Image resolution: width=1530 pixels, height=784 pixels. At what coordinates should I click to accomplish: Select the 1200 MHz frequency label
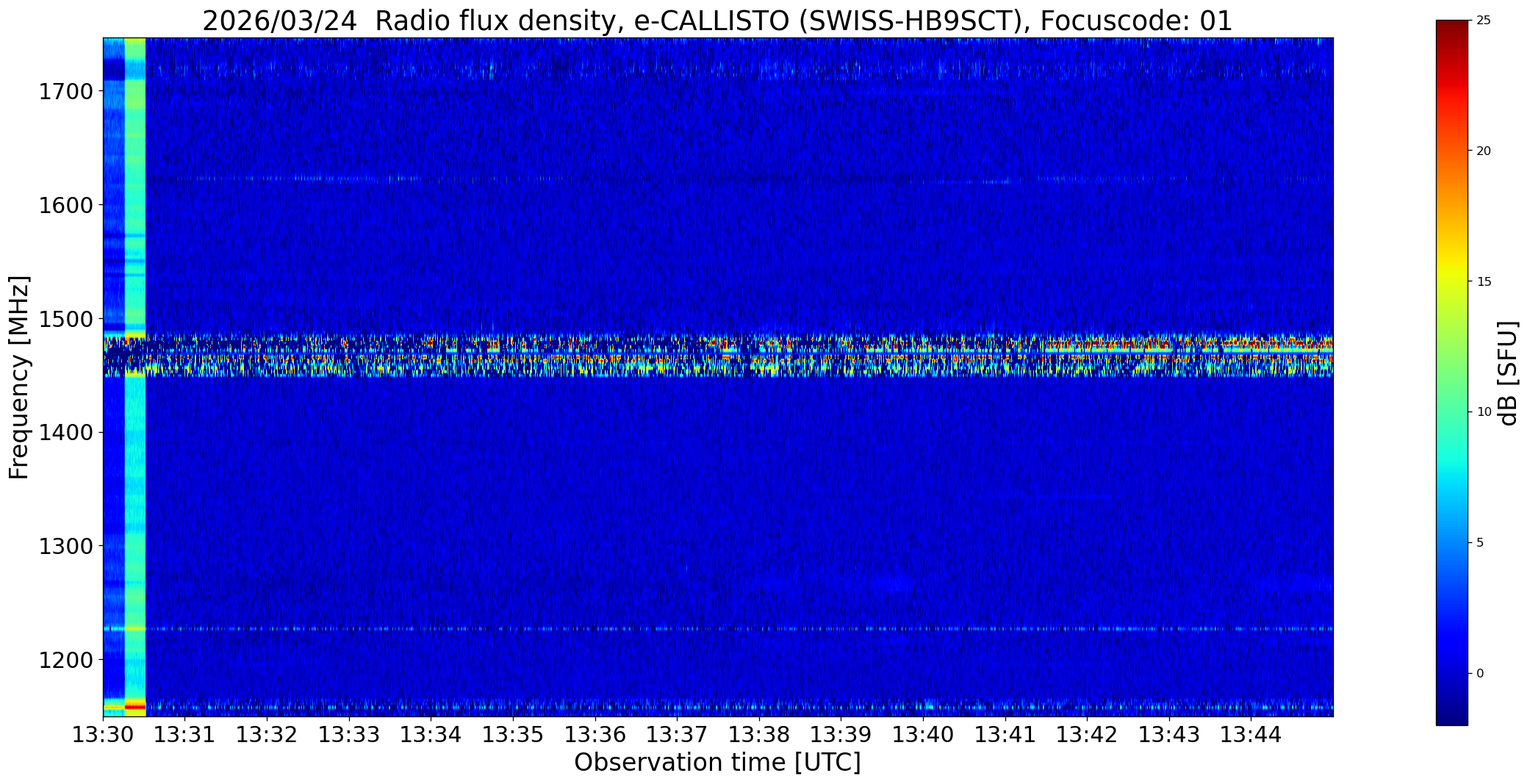pyautogui.click(x=65, y=660)
